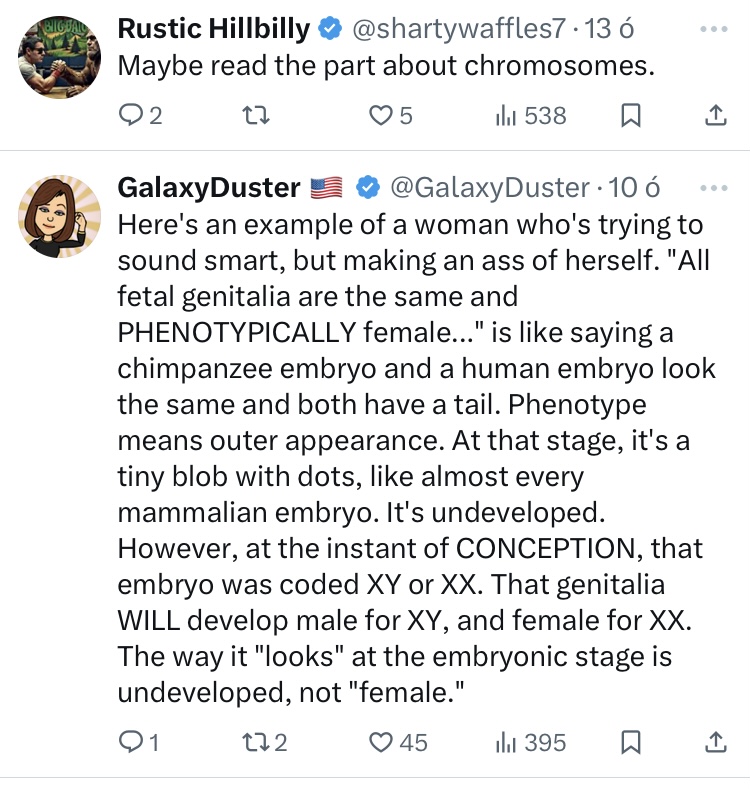Bookmark GalaxyDuster's tweet
This screenshot has width=750, height=789.
(631, 742)
